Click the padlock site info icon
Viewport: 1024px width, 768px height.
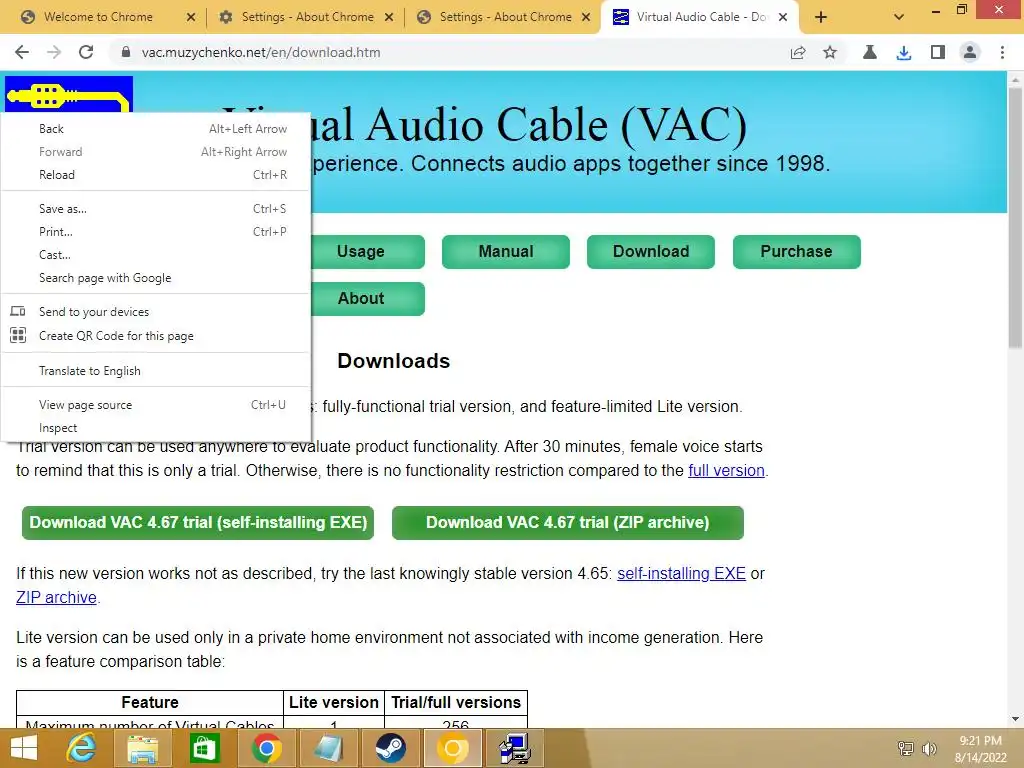tap(126, 52)
